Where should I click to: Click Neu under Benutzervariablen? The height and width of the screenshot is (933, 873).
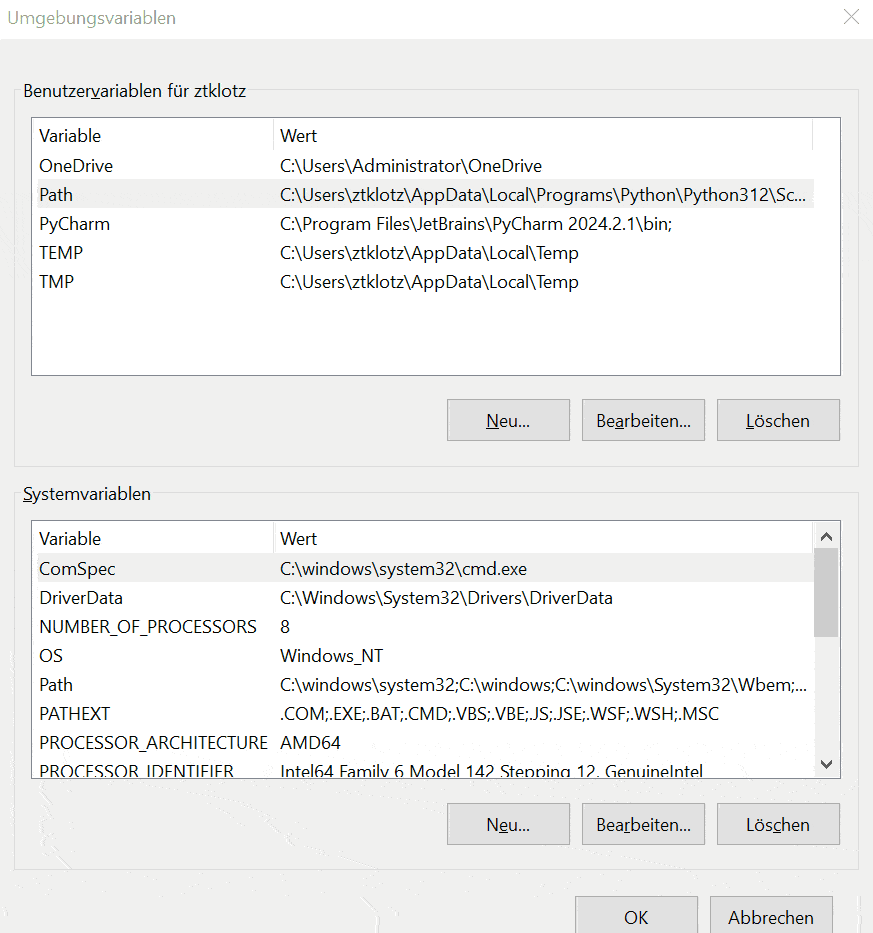[508, 421]
